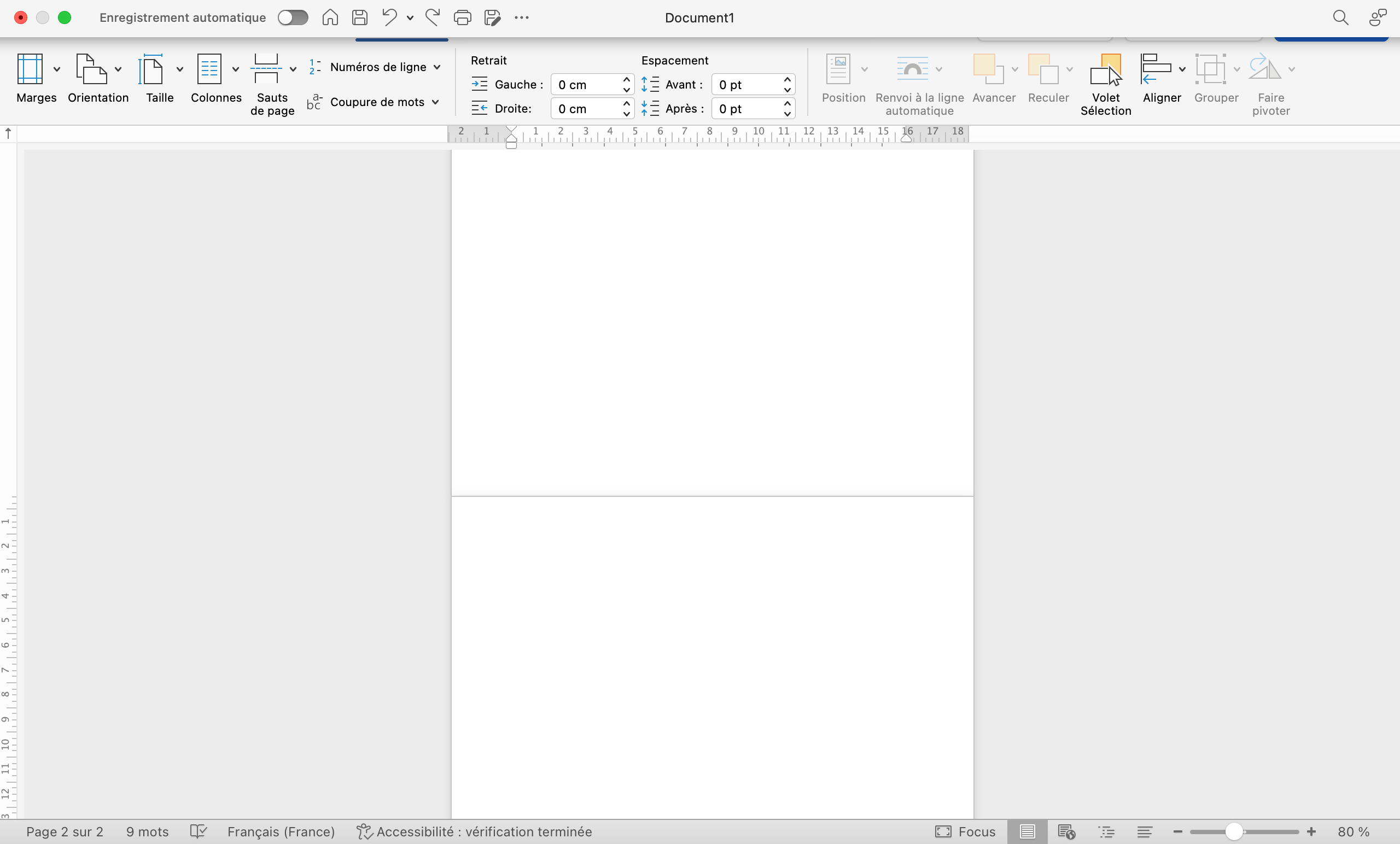
Task: Click the save disk icon
Action: point(360,17)
